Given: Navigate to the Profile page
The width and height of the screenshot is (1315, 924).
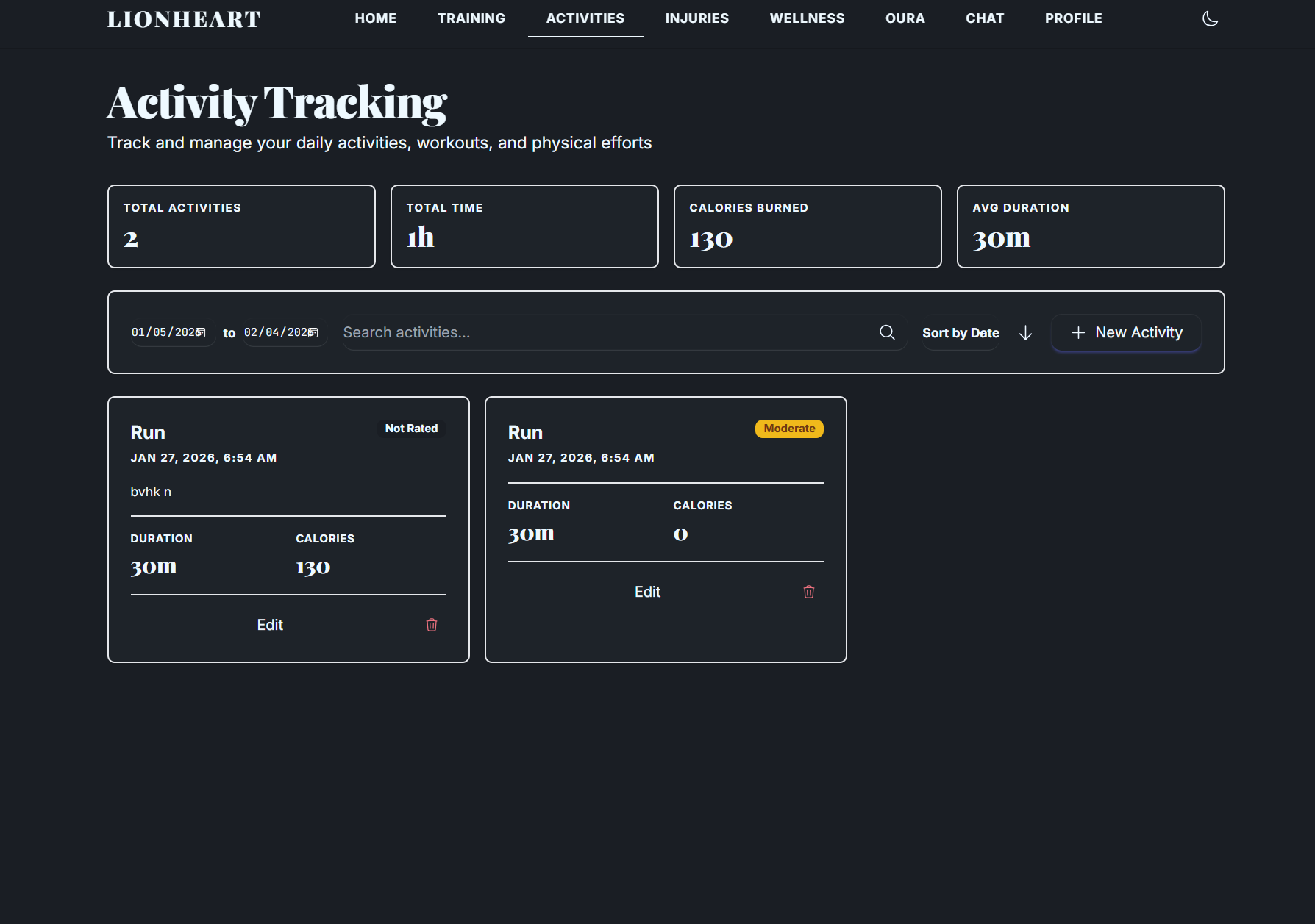Looking at the screenshot, I should click(x=1073, y=18).
